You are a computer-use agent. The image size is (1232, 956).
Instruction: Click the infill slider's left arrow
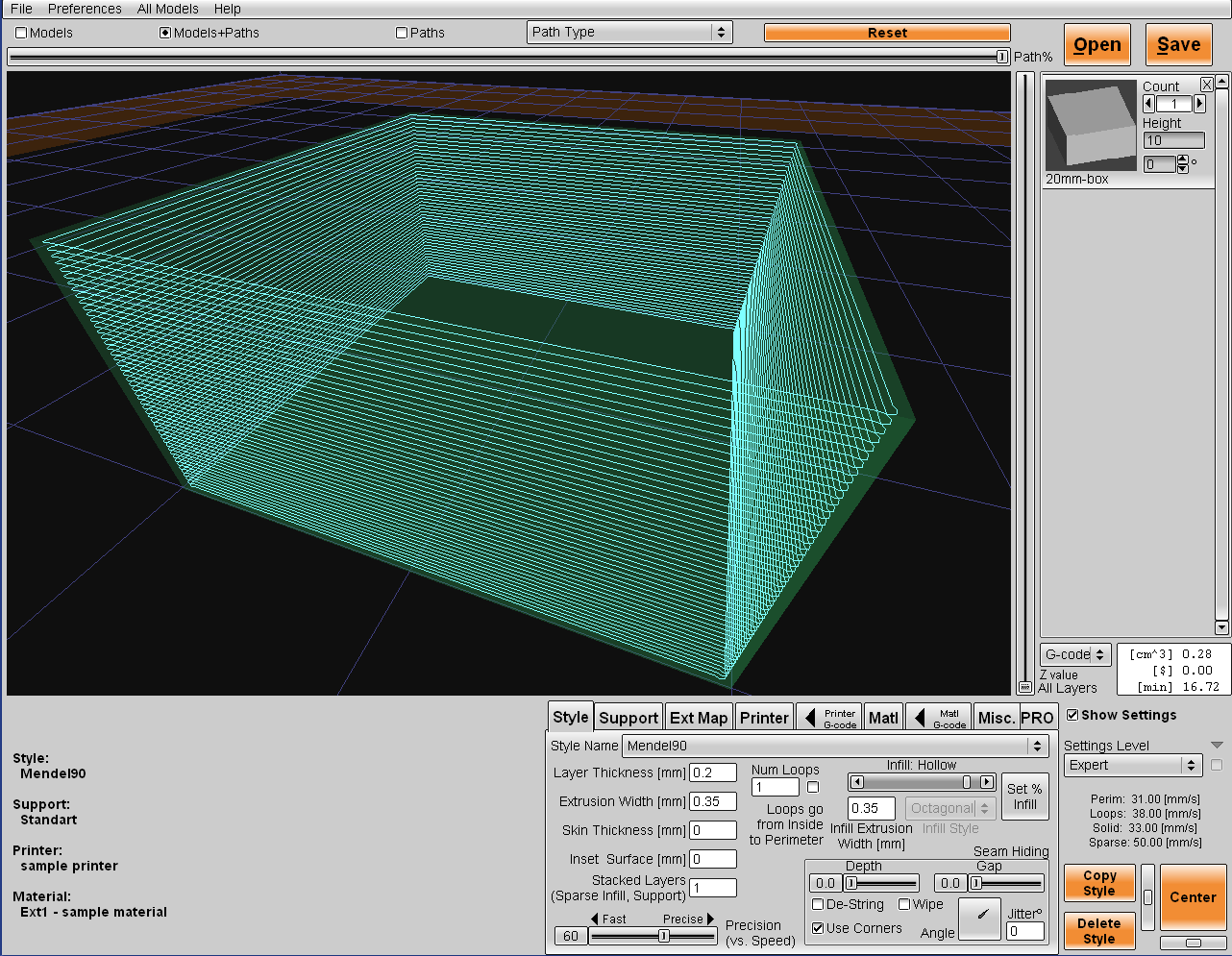click(x=856, y=782)
